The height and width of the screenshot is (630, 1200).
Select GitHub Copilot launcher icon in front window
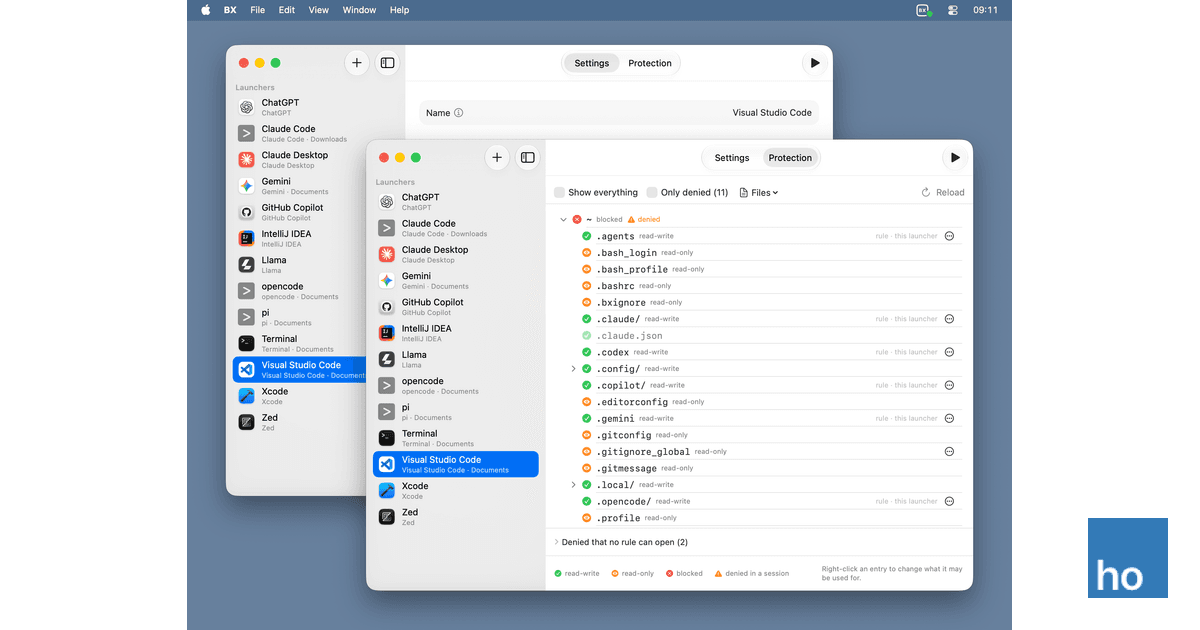[386, 307]
